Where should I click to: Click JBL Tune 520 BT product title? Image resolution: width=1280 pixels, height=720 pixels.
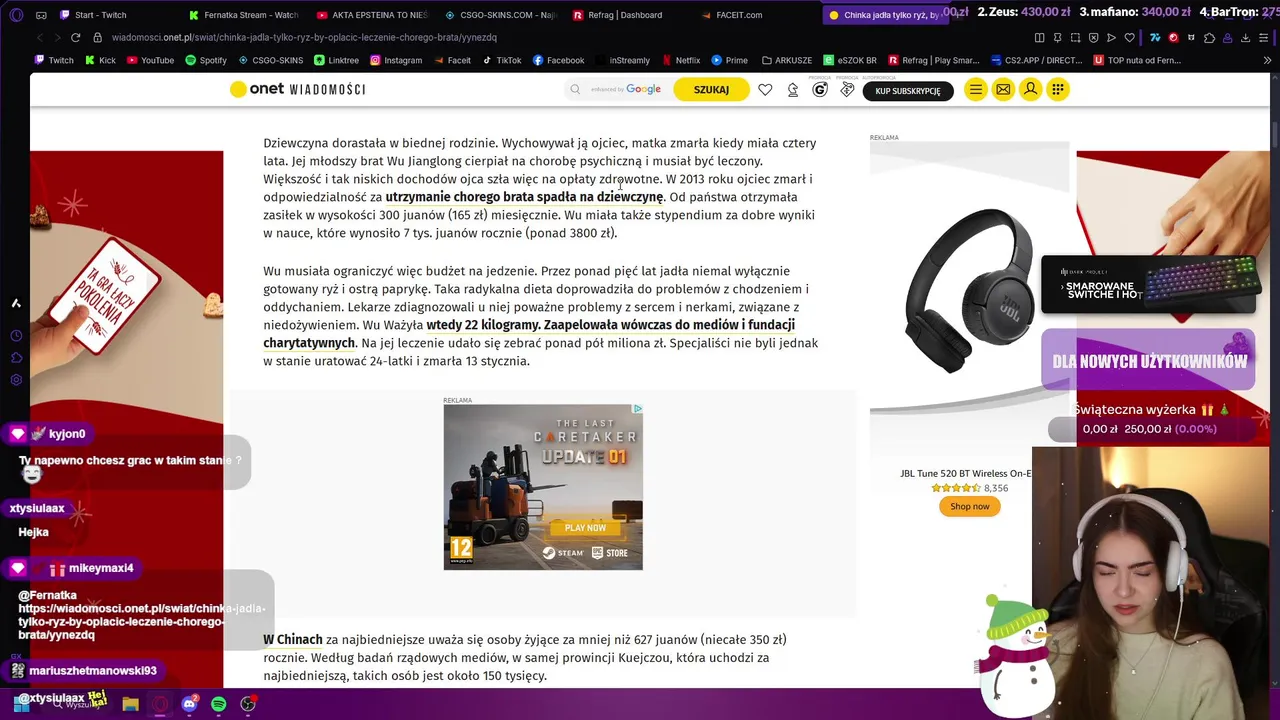[x=966, y=473]
